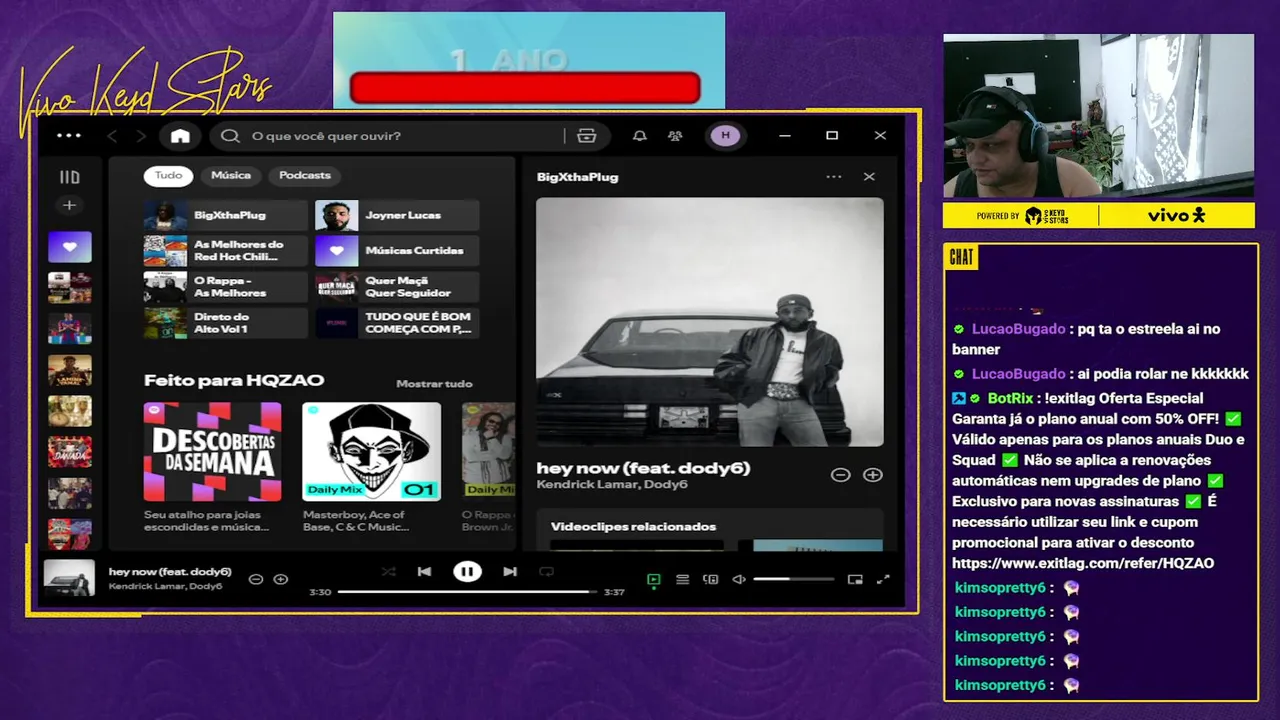Screen dimensions: 1280x720
Task: Open connect to a device icon
Action: [711, 579]
